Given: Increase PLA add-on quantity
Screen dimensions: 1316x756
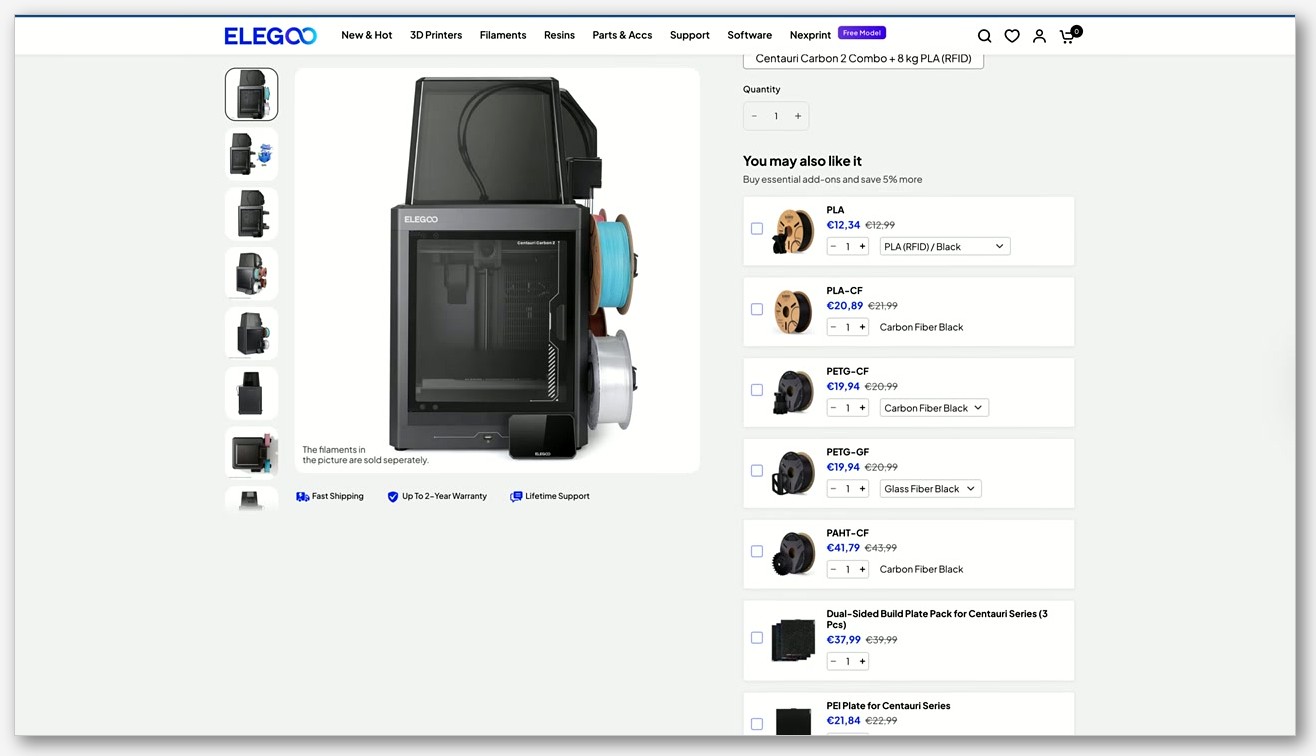Looking at the screenshot, I should (x=862, y=246).
